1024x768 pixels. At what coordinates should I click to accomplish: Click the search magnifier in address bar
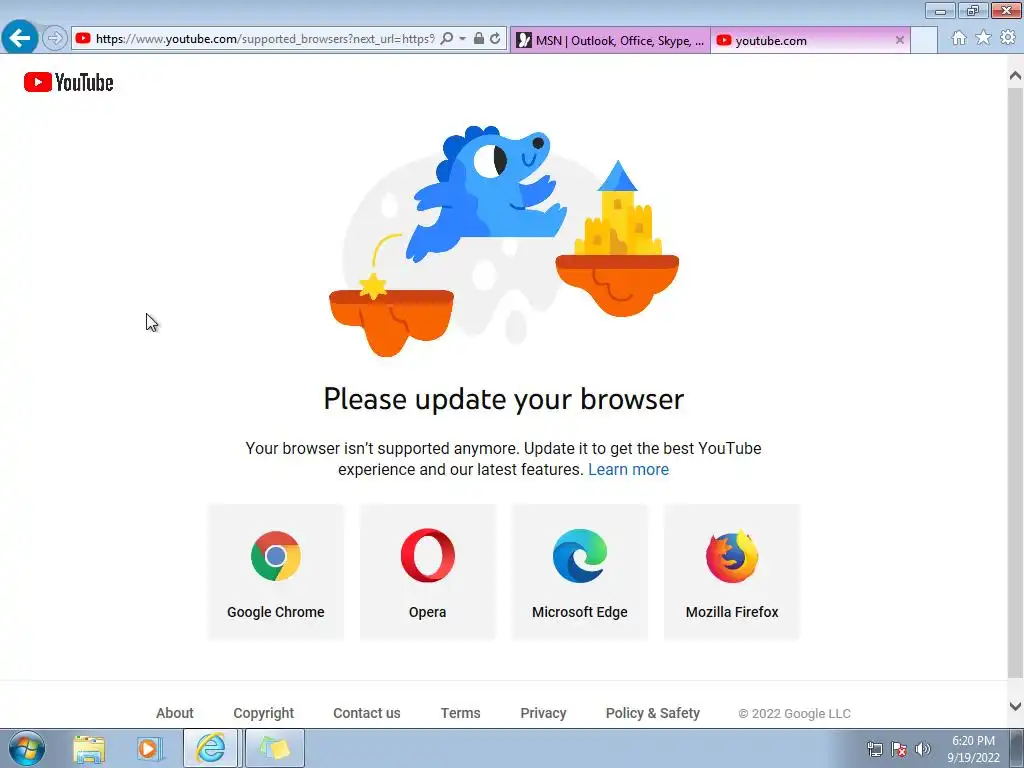447,39
